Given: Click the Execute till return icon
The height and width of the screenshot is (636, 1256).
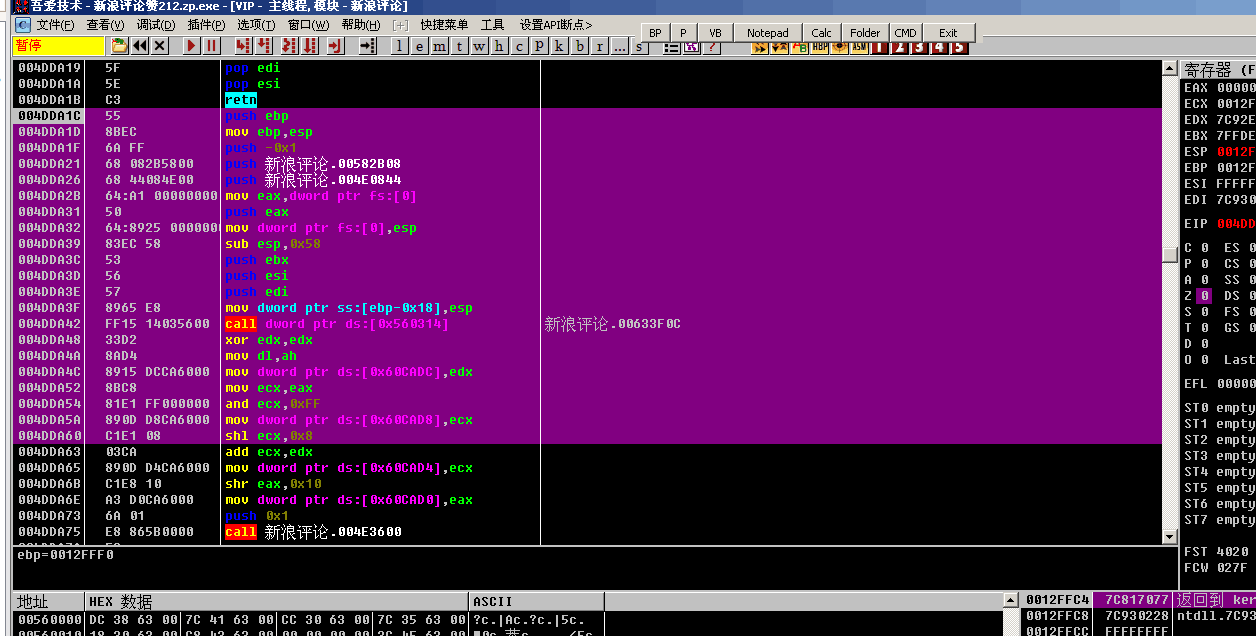Looking at the screenshot, I should point(335,46).
